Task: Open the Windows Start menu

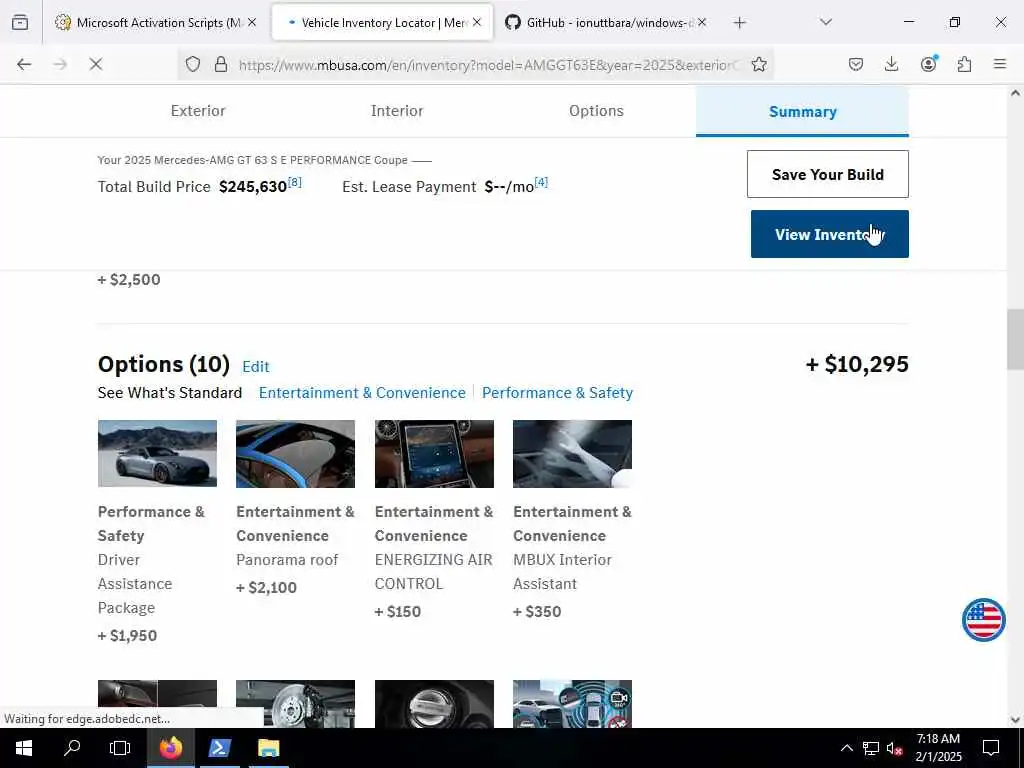Action: point(24,748)
